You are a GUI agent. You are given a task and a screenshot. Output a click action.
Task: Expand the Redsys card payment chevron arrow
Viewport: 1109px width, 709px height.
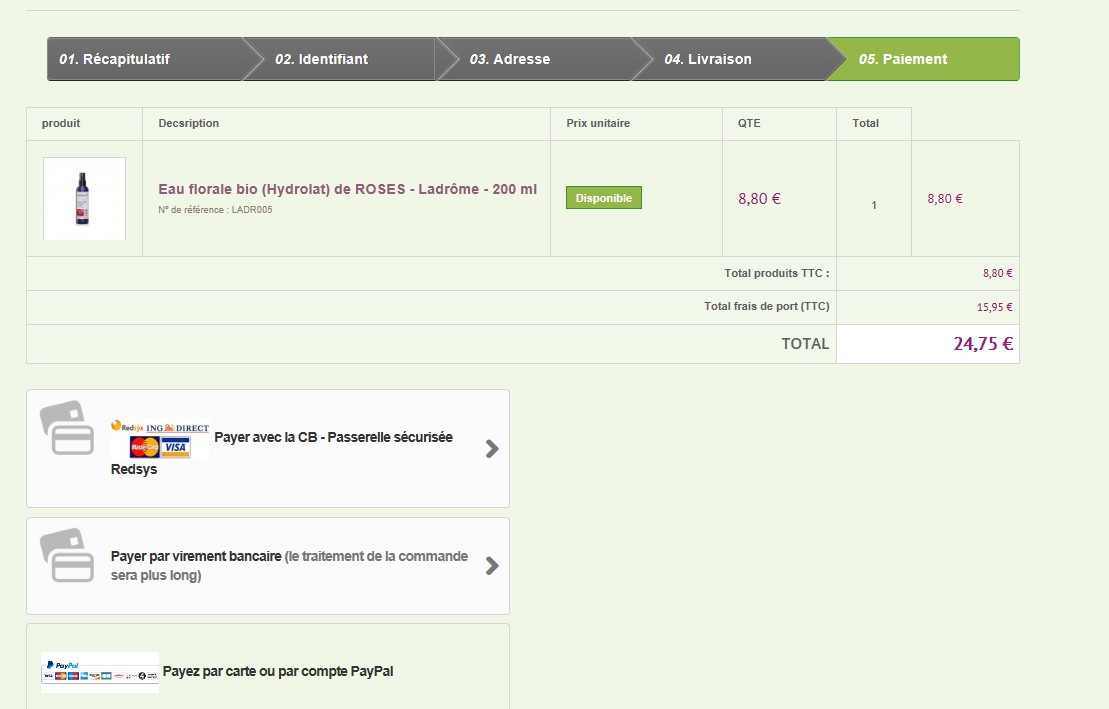491,449
